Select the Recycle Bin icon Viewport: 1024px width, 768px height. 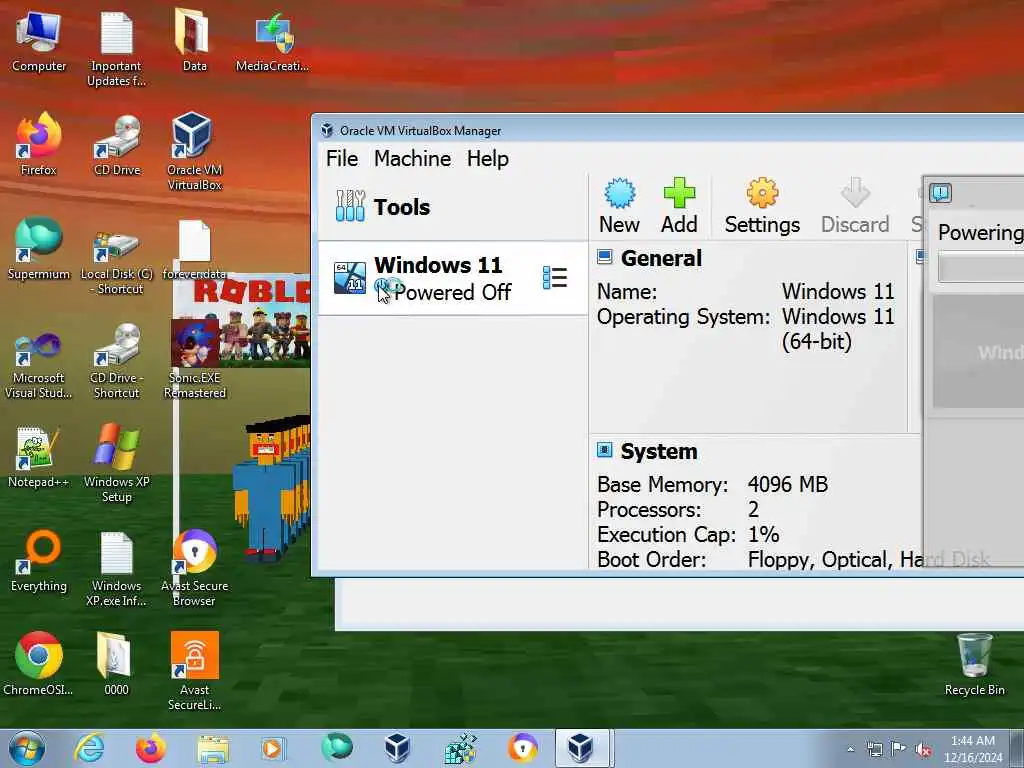(x=974, y=665)
